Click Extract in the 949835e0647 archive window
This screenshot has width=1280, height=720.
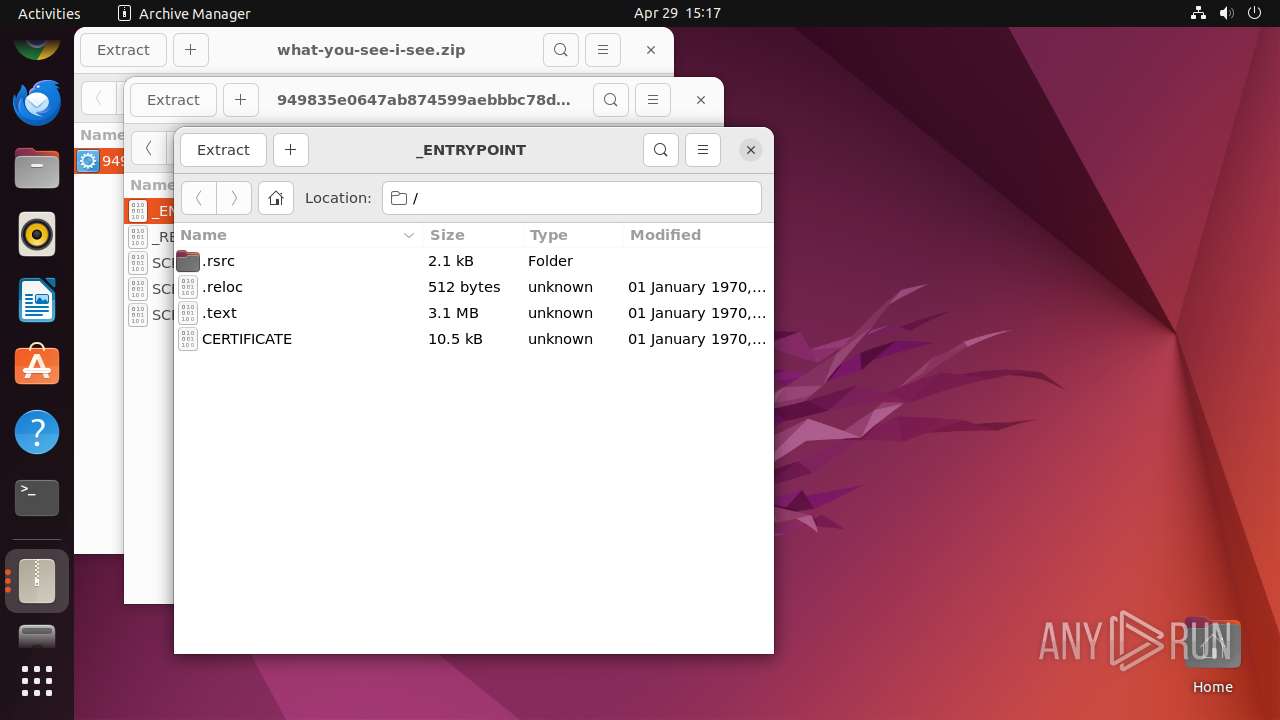(173, 100)
